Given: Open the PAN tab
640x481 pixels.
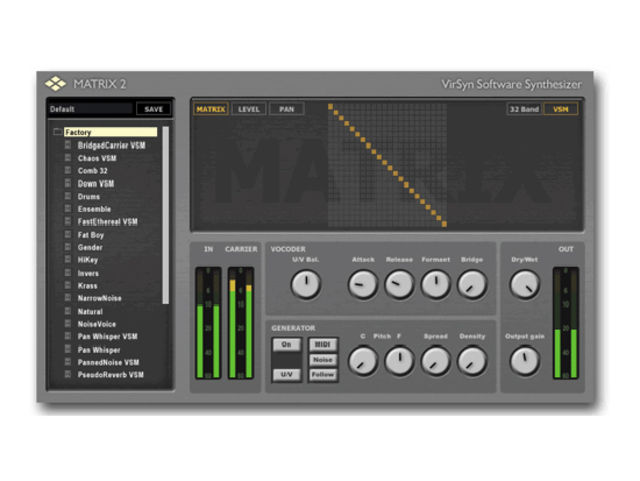Looking at the screenshot, I should point(287,109).
